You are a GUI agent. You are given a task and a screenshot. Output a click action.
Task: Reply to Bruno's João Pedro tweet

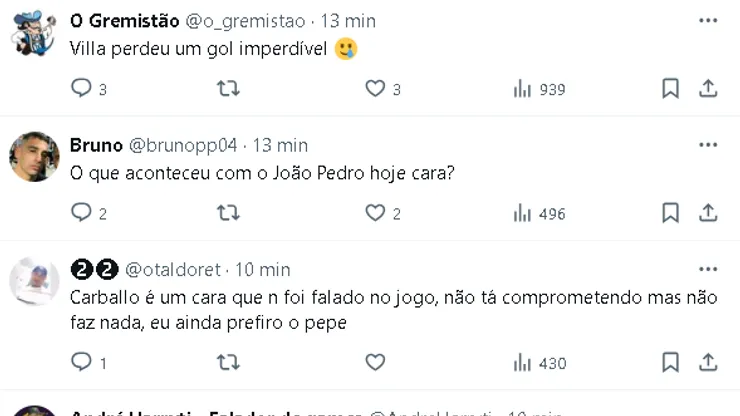point(82,213)
